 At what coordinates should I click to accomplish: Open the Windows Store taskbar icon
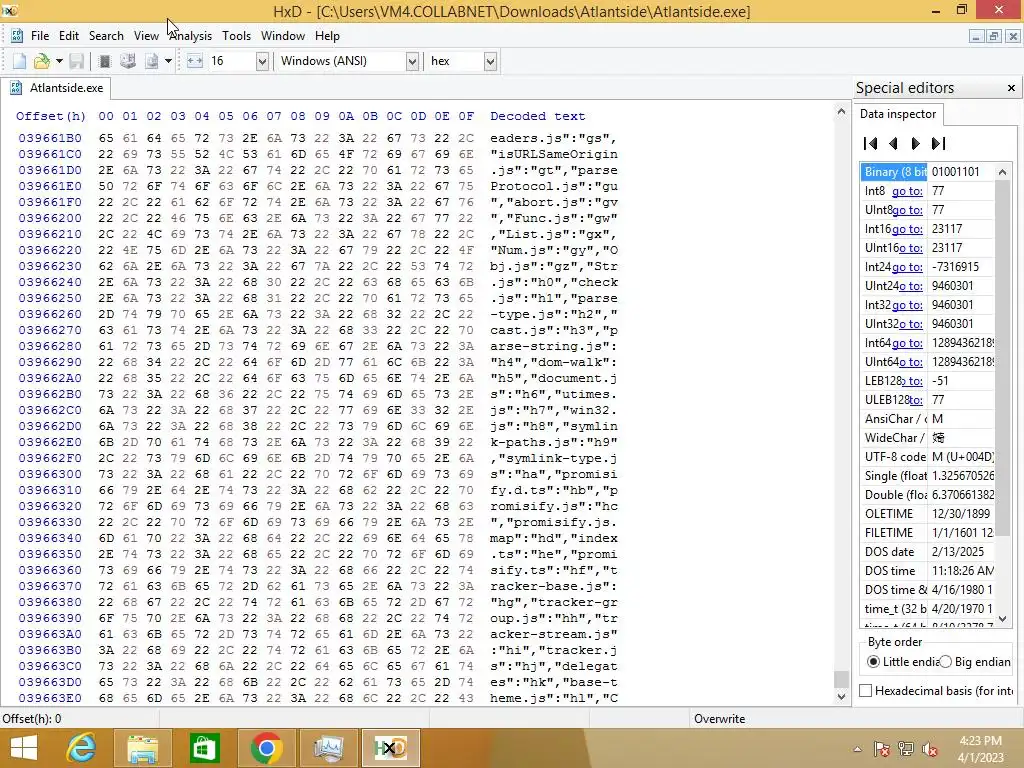click(x=204, y=748)
